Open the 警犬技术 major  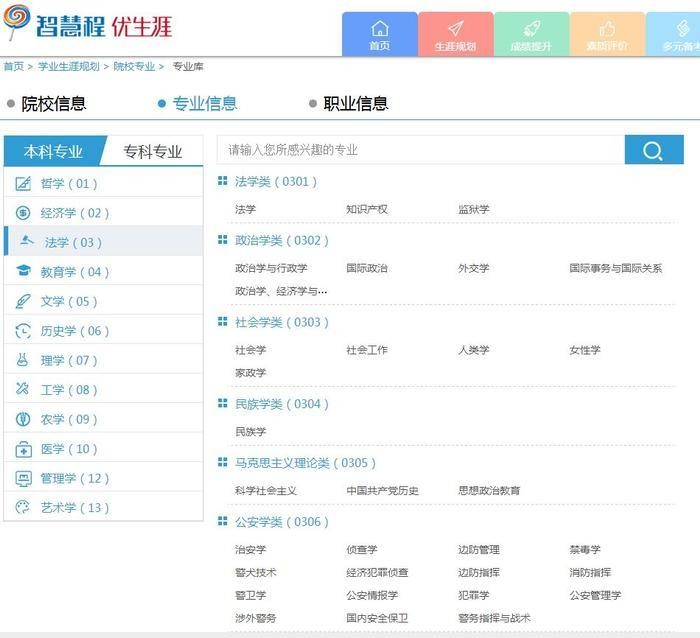(x=256, y=572)
